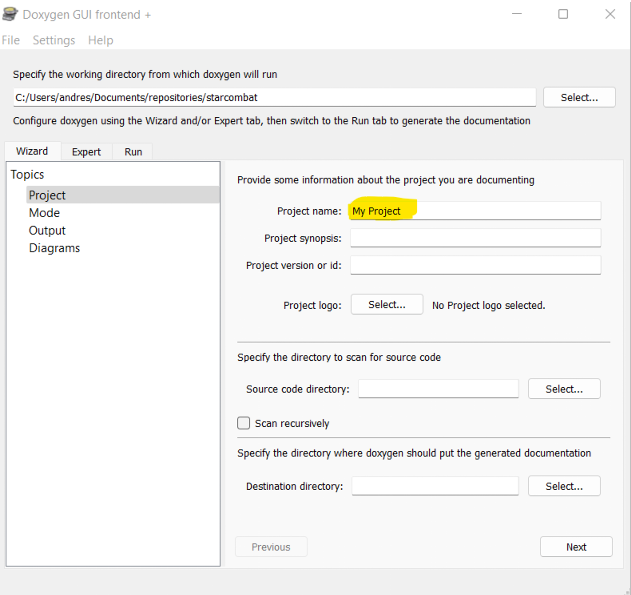Click the Project version or id field
Image resolution: width=631 pixels, height=595 pixels.
click(475, 265)
